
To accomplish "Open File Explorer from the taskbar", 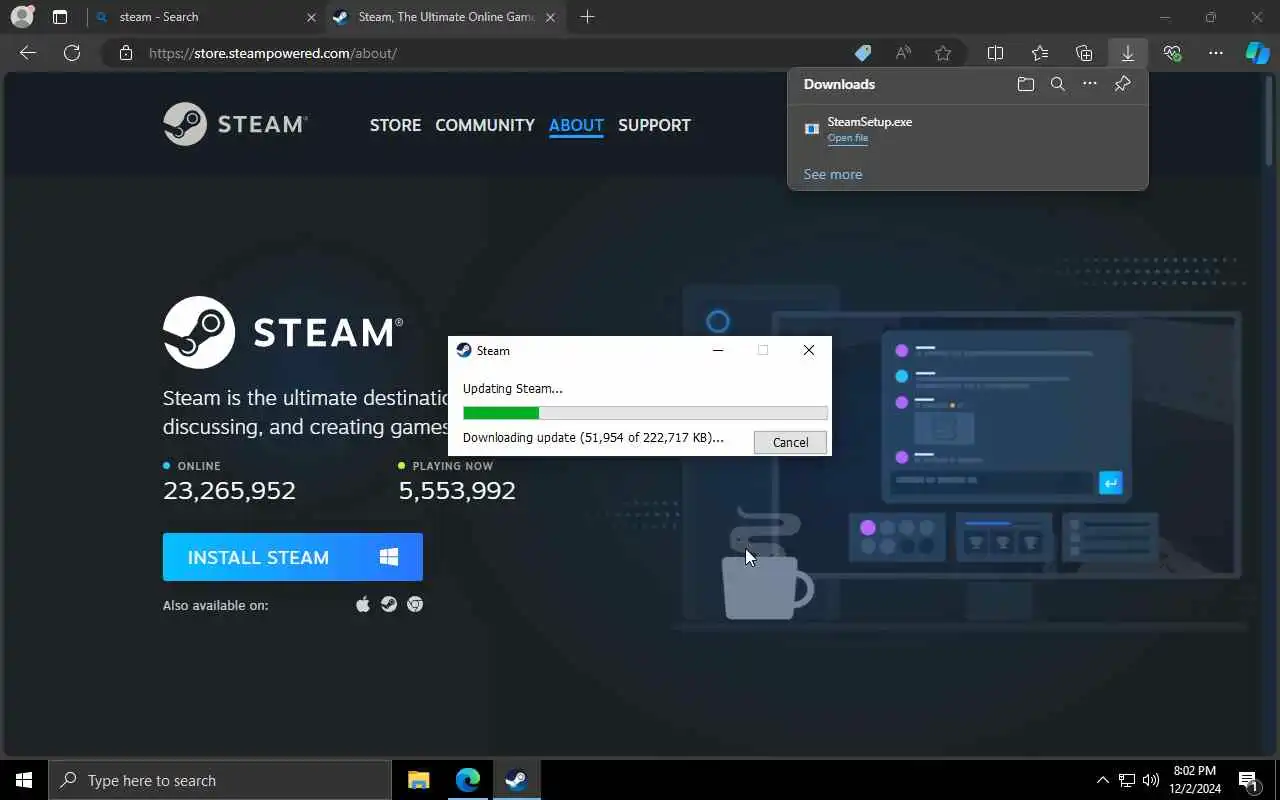I will coord(419,780).
